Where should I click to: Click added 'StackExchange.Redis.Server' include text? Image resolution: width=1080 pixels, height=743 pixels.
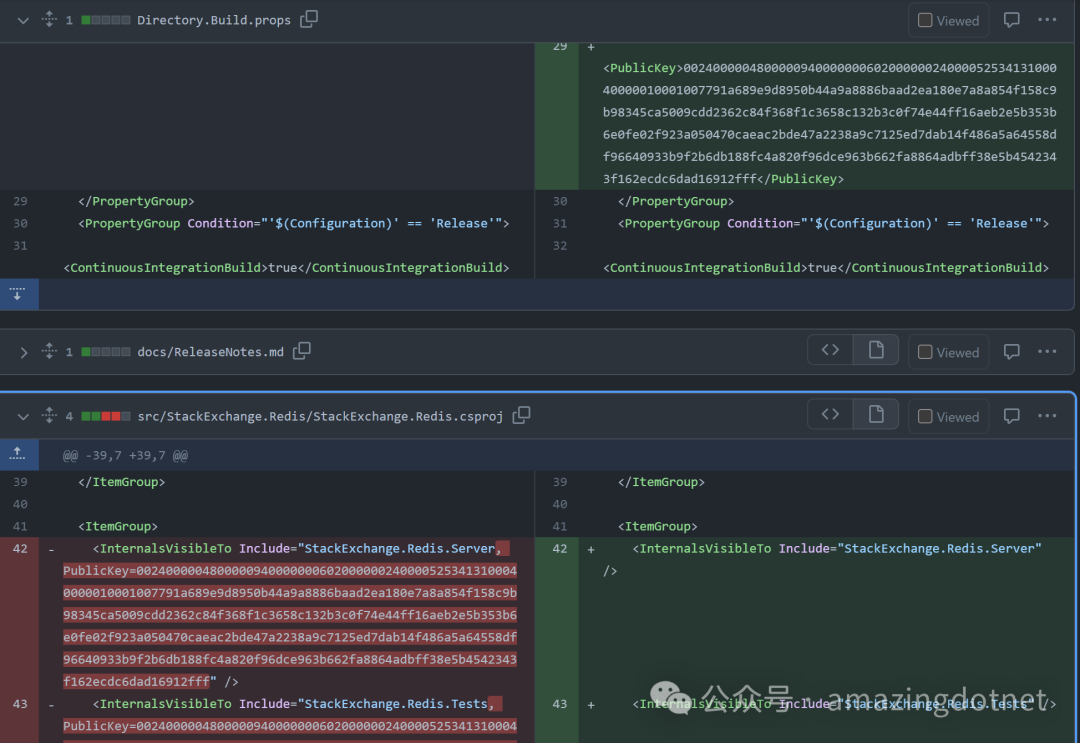pyautogui.click(x=939, y=549)
